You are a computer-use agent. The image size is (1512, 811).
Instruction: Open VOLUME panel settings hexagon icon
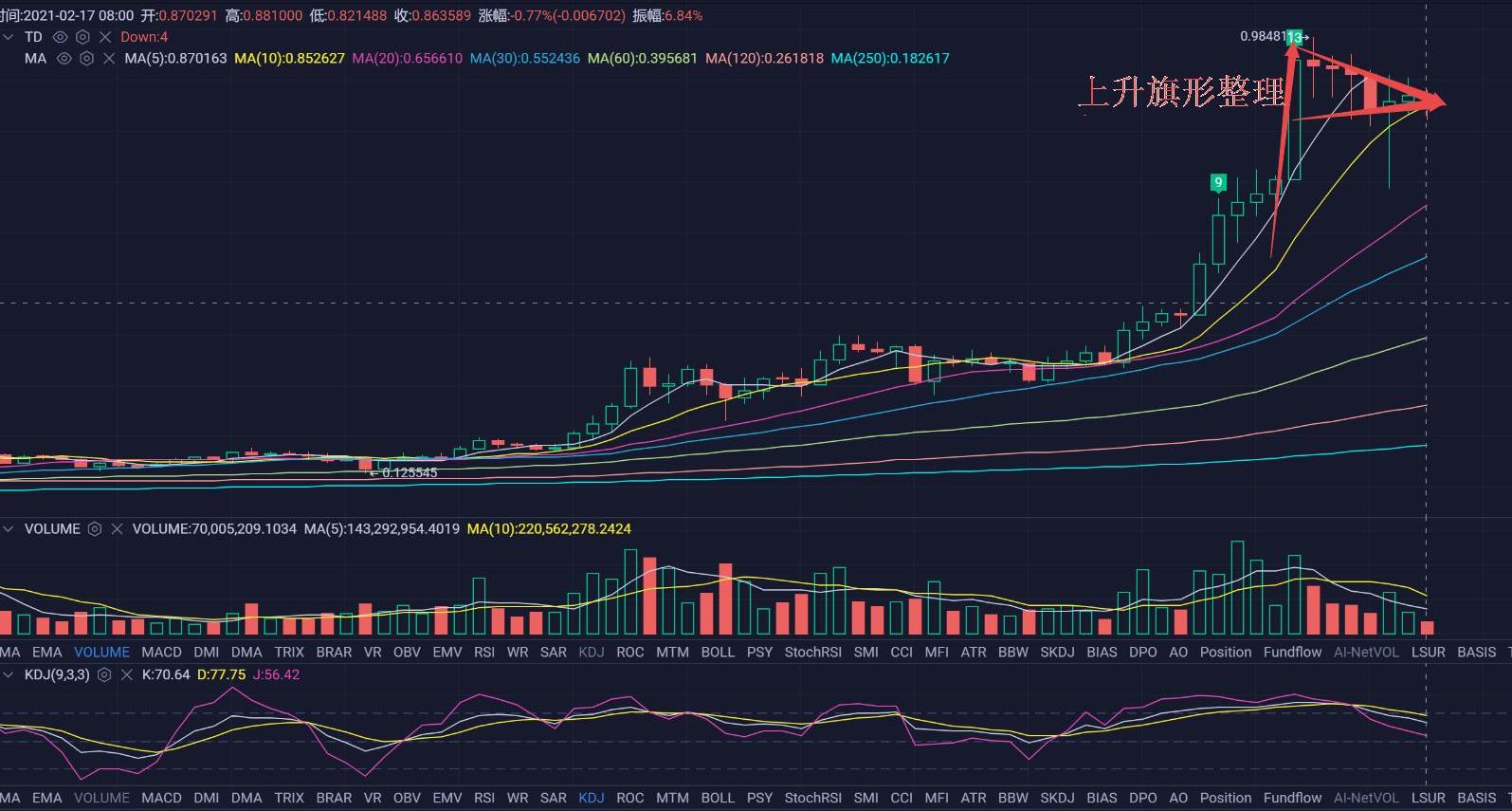[95, 529]
